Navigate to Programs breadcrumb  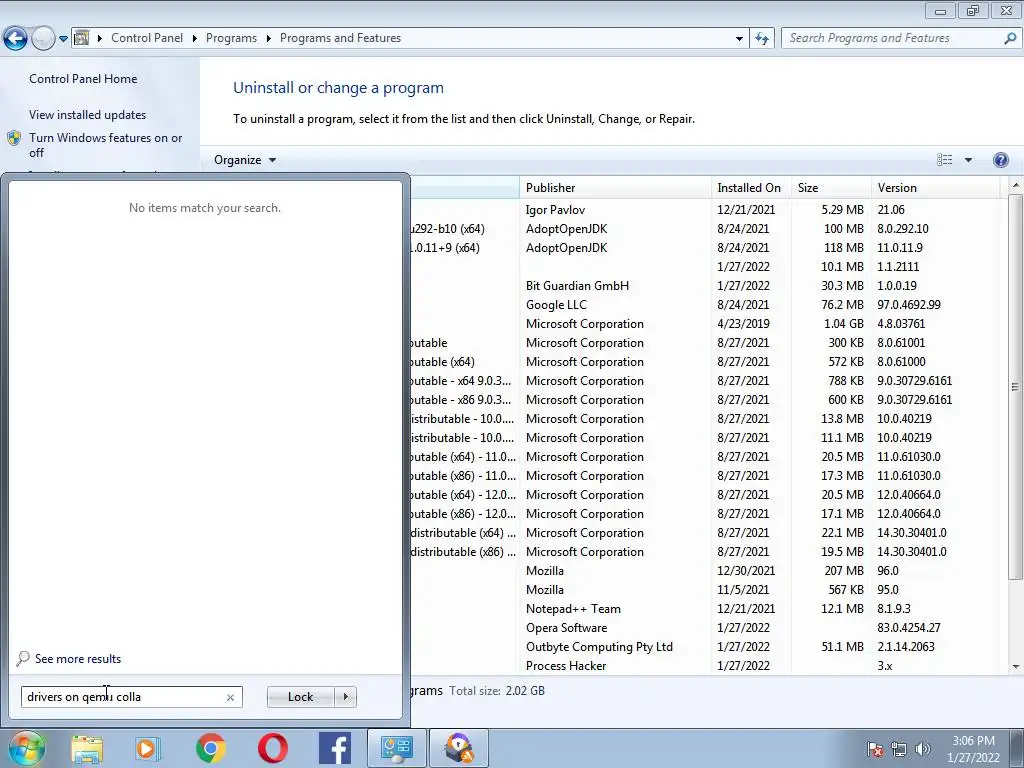click(231, 38)
